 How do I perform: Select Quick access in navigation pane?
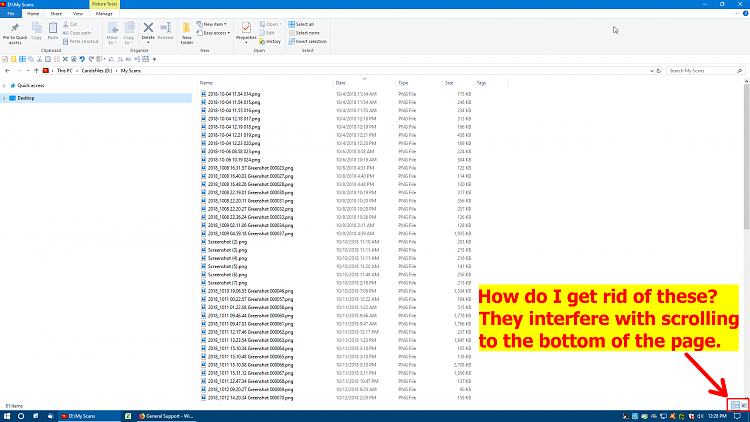point(31,86)
